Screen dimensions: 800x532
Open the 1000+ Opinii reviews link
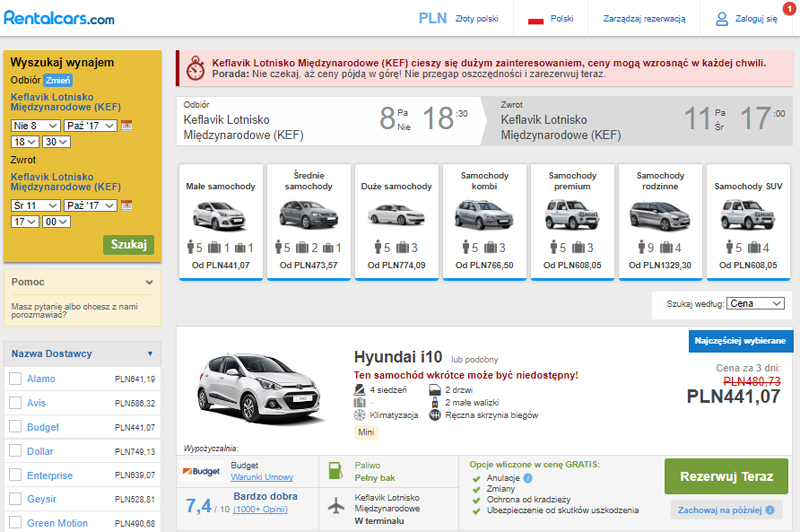tap(260, 509)
